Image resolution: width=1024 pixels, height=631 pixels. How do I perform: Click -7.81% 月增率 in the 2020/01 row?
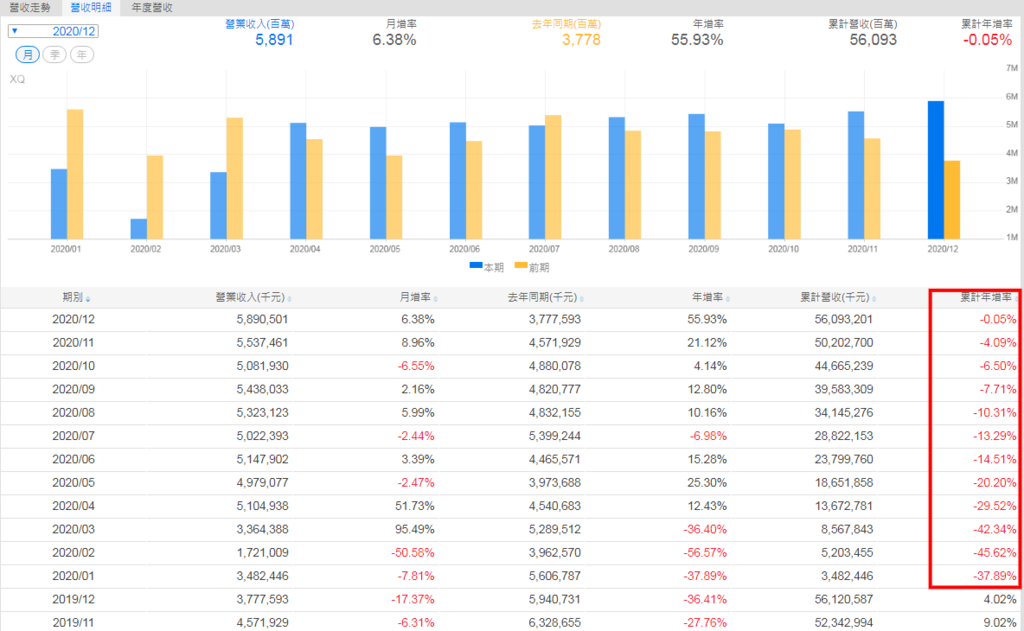[416, 576]
